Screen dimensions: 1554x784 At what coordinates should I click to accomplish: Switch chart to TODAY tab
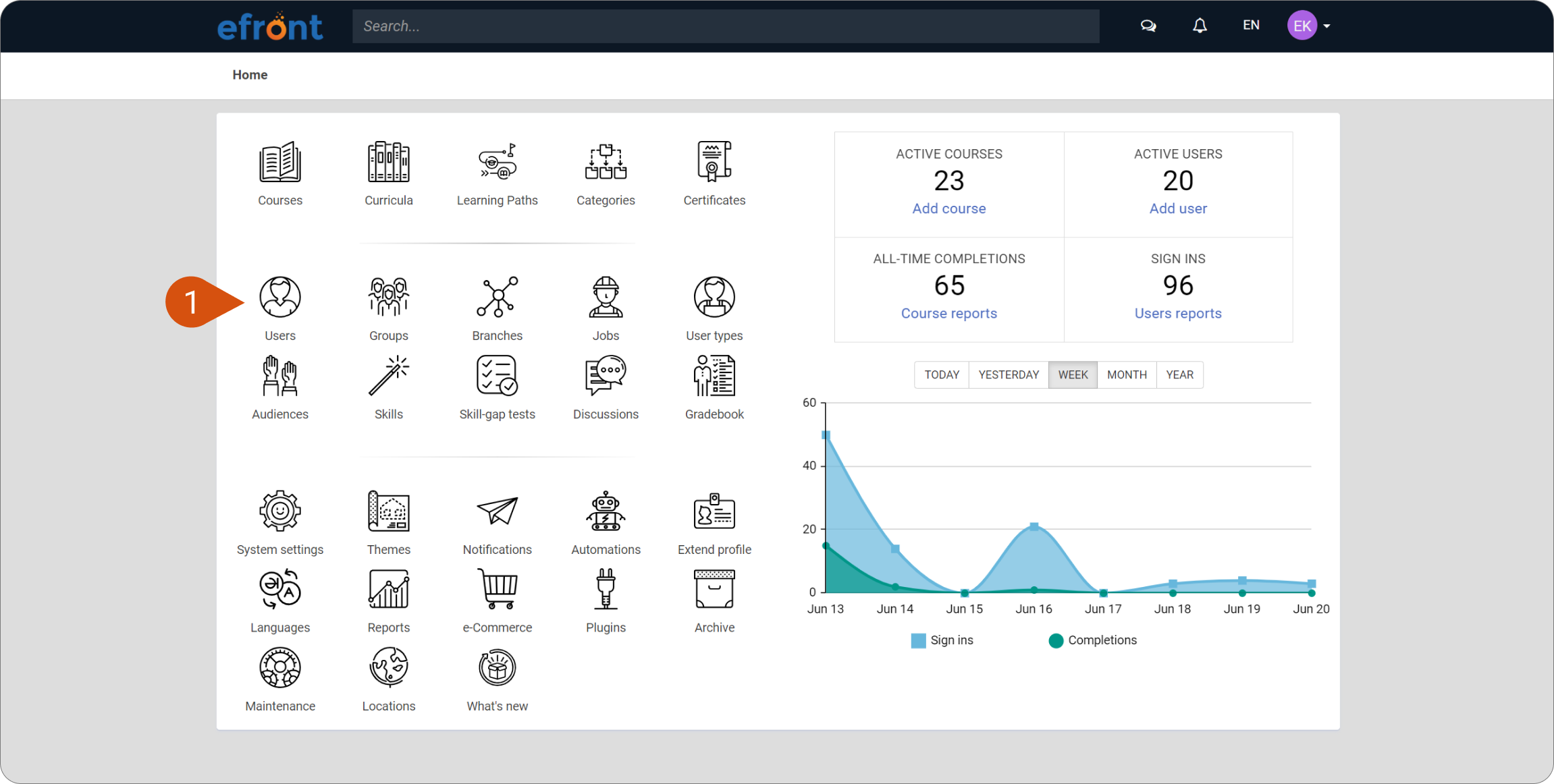tap(942, 374)
